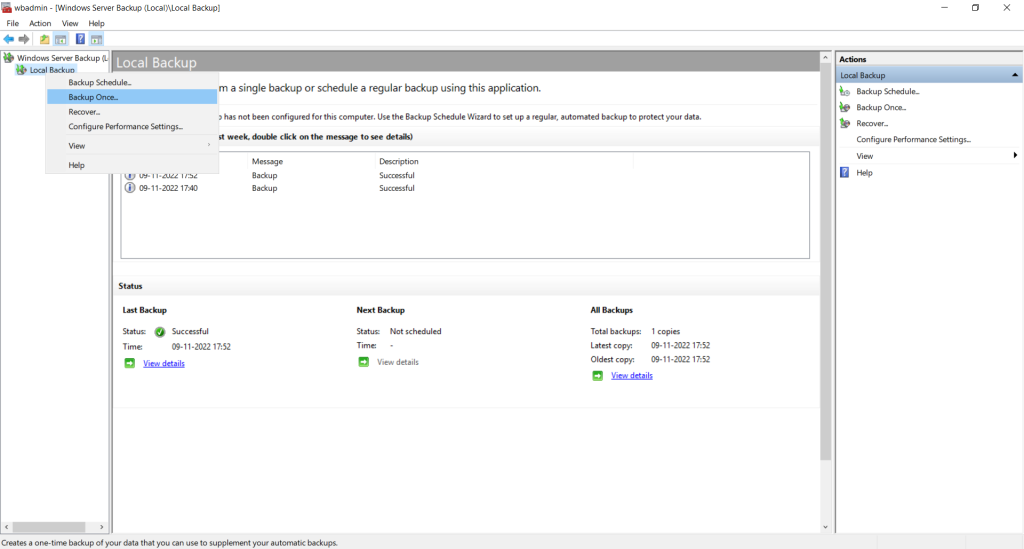1024x549 pixels.
Task: Click the 1 copies total backups value
Action: click(x=665, y=331)
